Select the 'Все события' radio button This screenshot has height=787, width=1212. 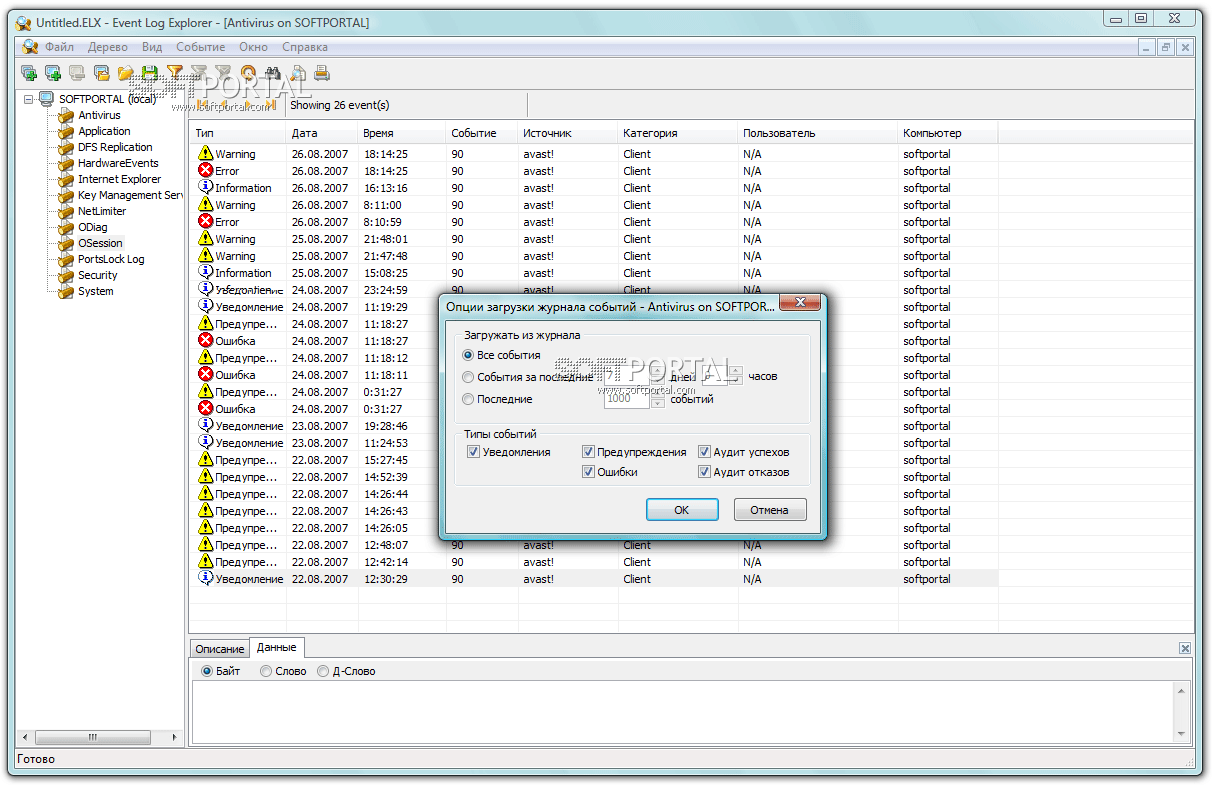[468, 355]
